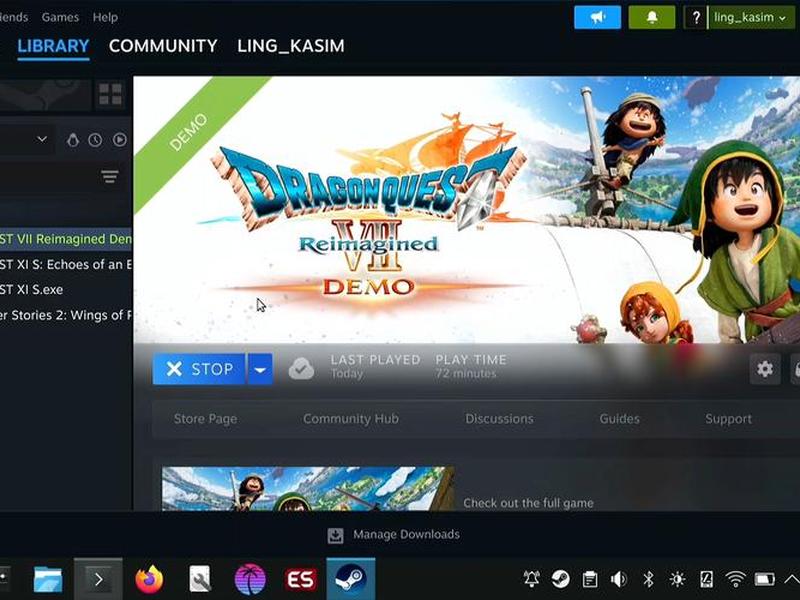Select Monster Stories 2: Wings entry
800x600 pixels.
pos(66,315)
